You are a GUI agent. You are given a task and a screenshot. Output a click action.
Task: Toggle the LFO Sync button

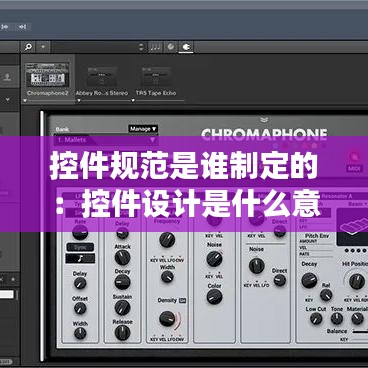80,247
